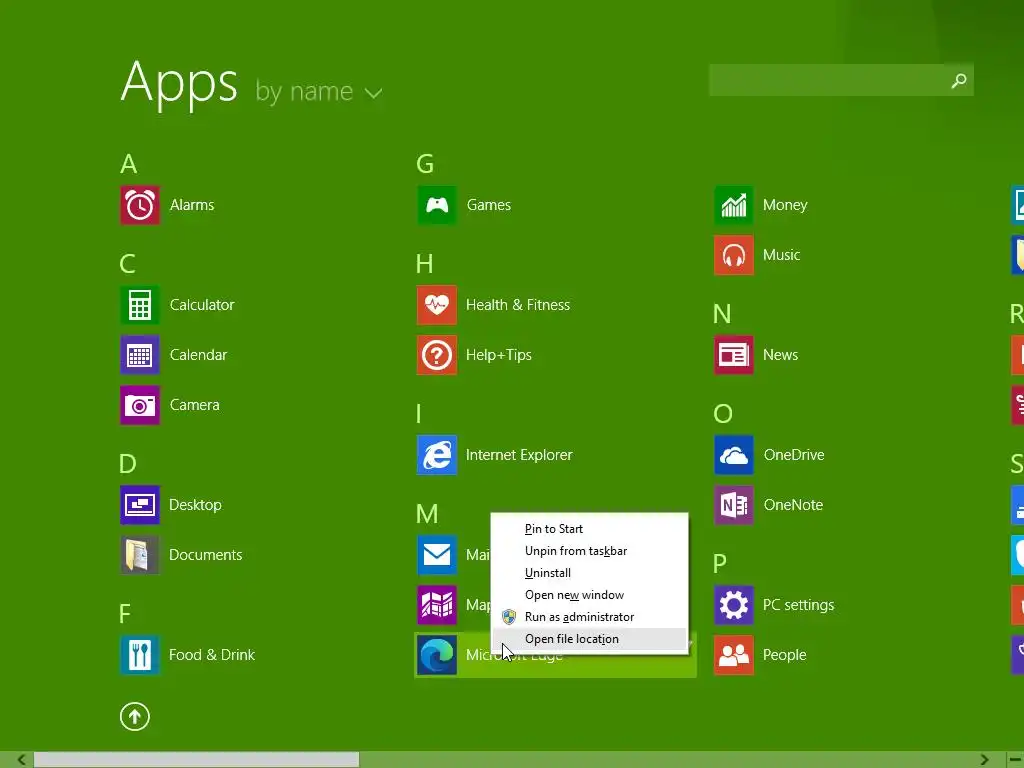
Task: Open the Mail app icon
Action: coord(437,555)
